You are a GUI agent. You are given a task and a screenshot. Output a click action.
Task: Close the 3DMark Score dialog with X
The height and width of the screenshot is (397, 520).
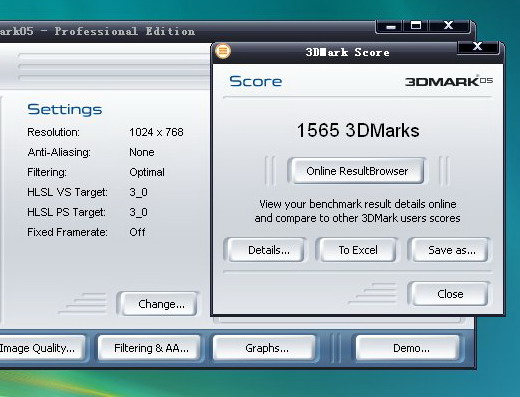[478, 47]
